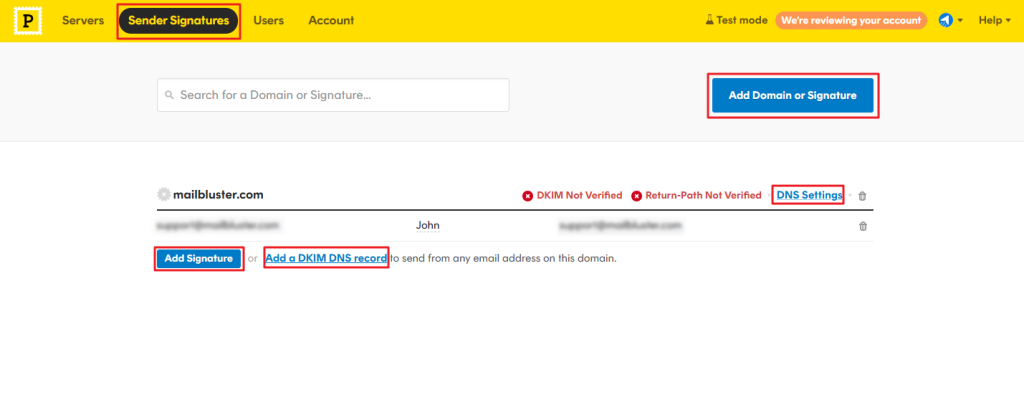Screen dimensions: 1024x395
Task: Focus the Search for a Domain or Signature field
Action: pos(333,95)
